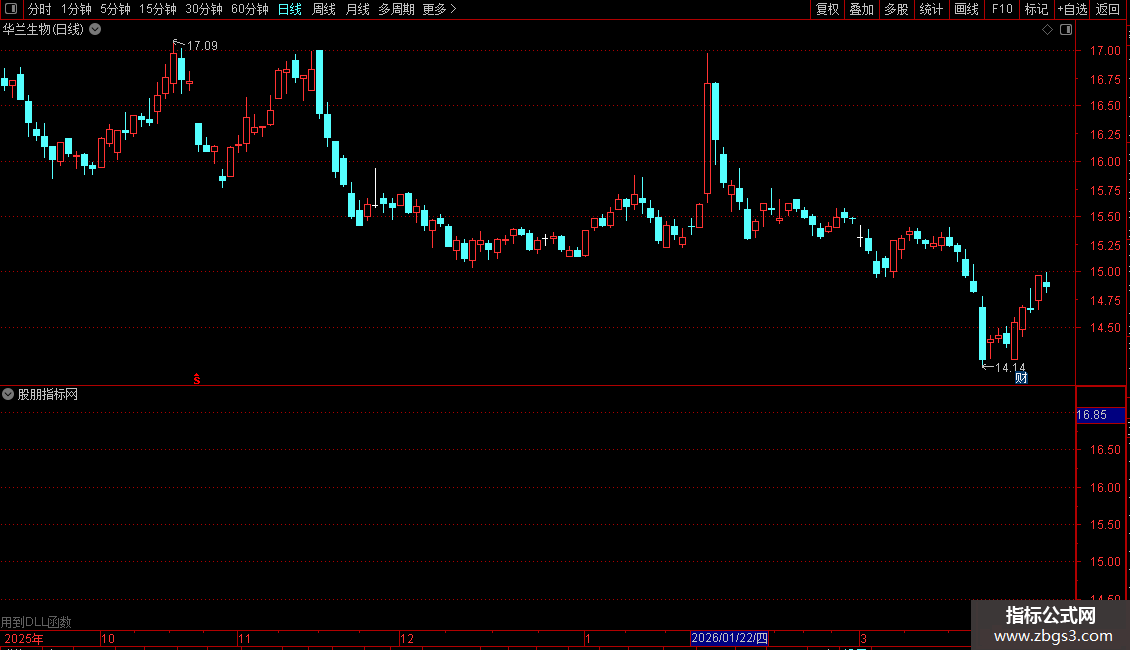Click the 2025年 year label on timeline

pyautogui.click(x=24, y=638)
